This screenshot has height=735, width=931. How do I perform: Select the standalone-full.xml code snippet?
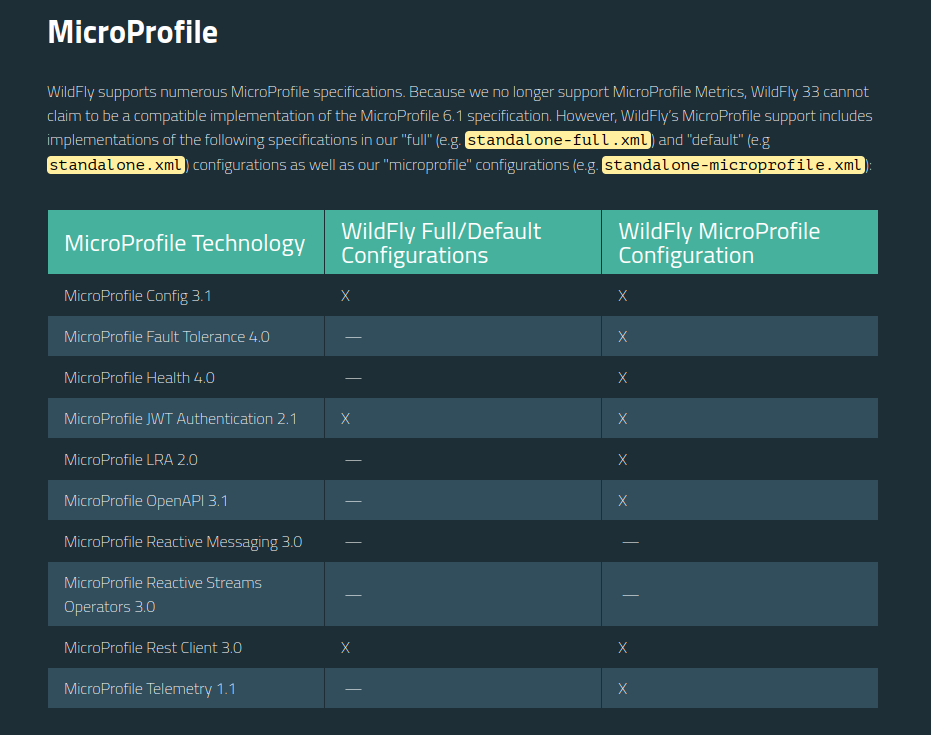pos(559,140)
